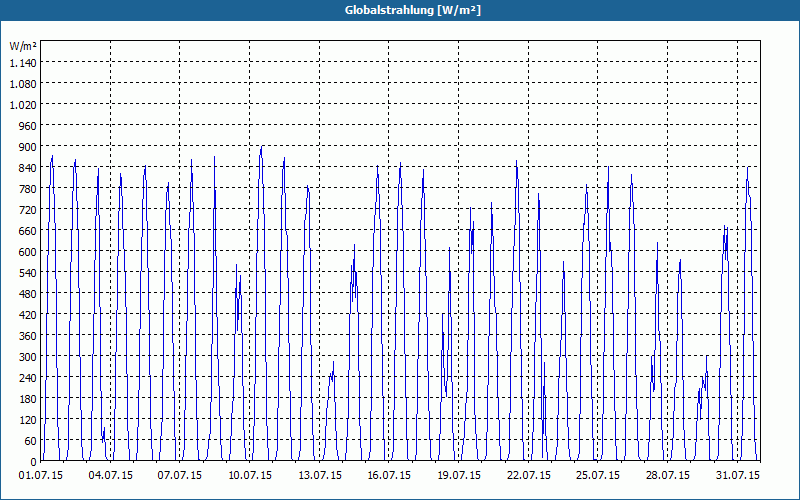Click the 360 y-axis value
The height and width of the screenshot is (500, 800).
[28, 336]
